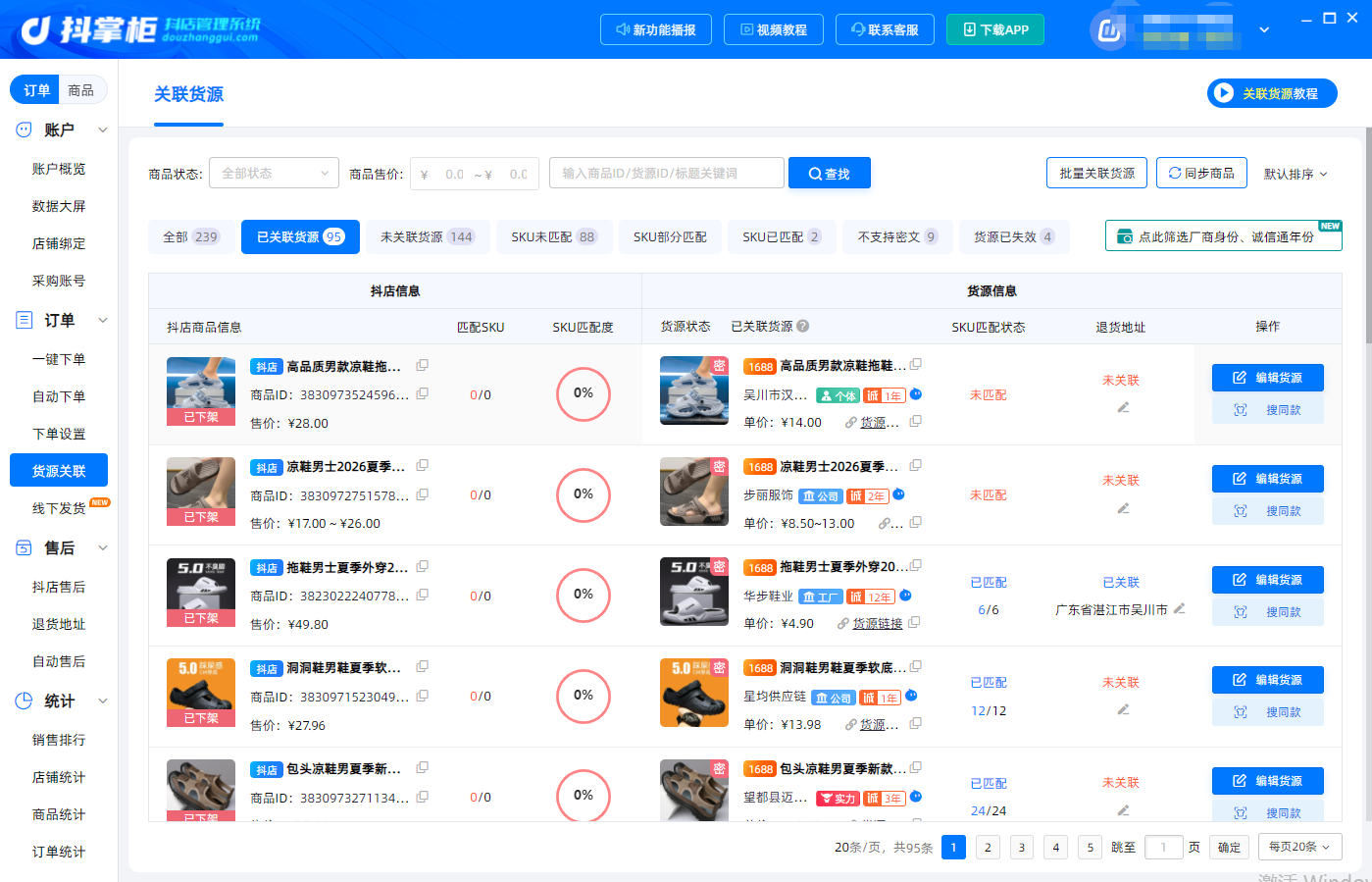The width and height of the screenshot is (1372, 882).
Task: Click the user avatar icon in header
Action: point(1109,30)
